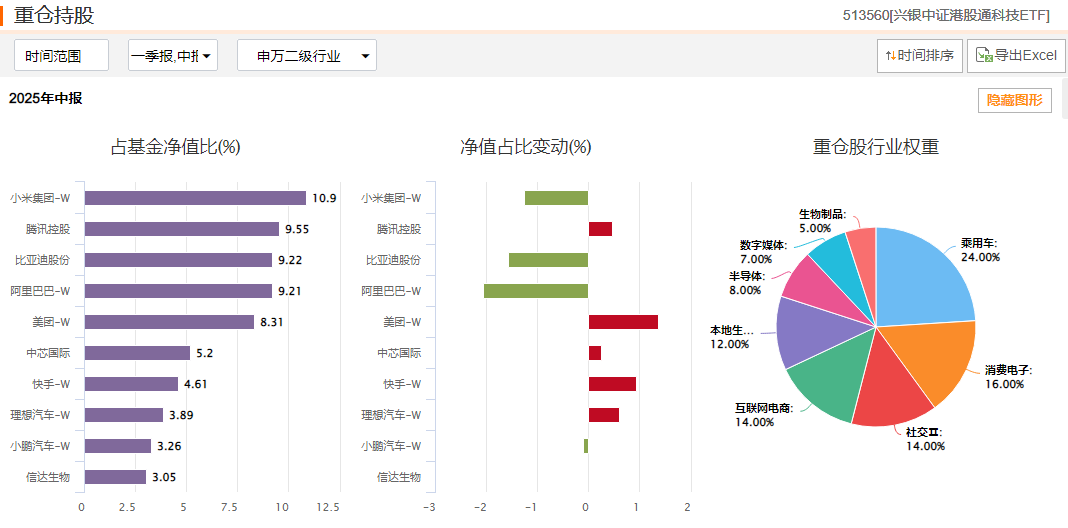This screenshot has height=528, width=1068.
Task: Click the red 腾讯控股 change bar
Action: (601, 229)
